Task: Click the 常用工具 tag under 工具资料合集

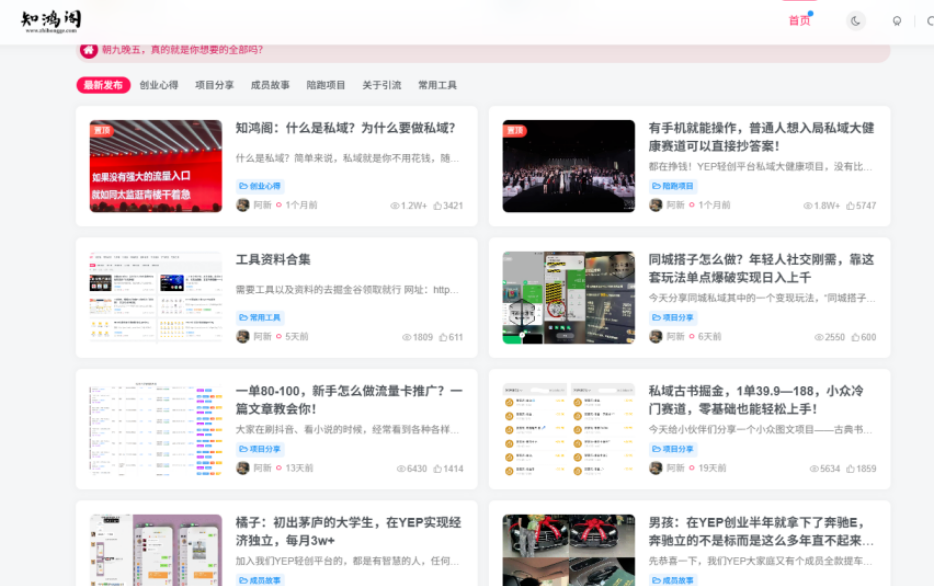Action: click(260, 318)
